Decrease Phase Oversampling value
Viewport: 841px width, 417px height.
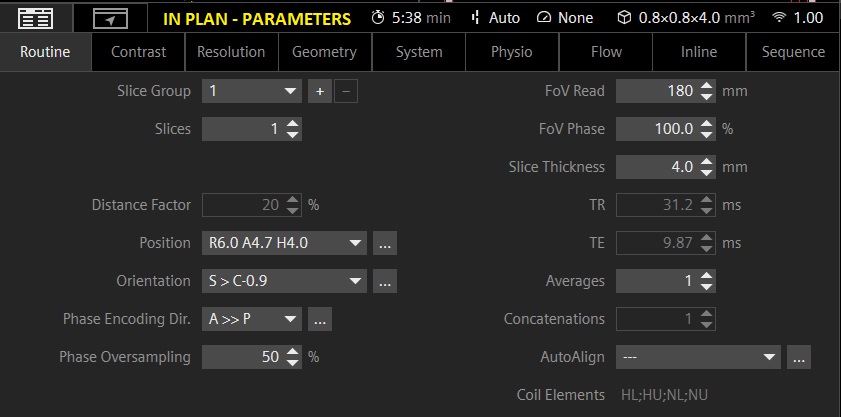(292, 363)
